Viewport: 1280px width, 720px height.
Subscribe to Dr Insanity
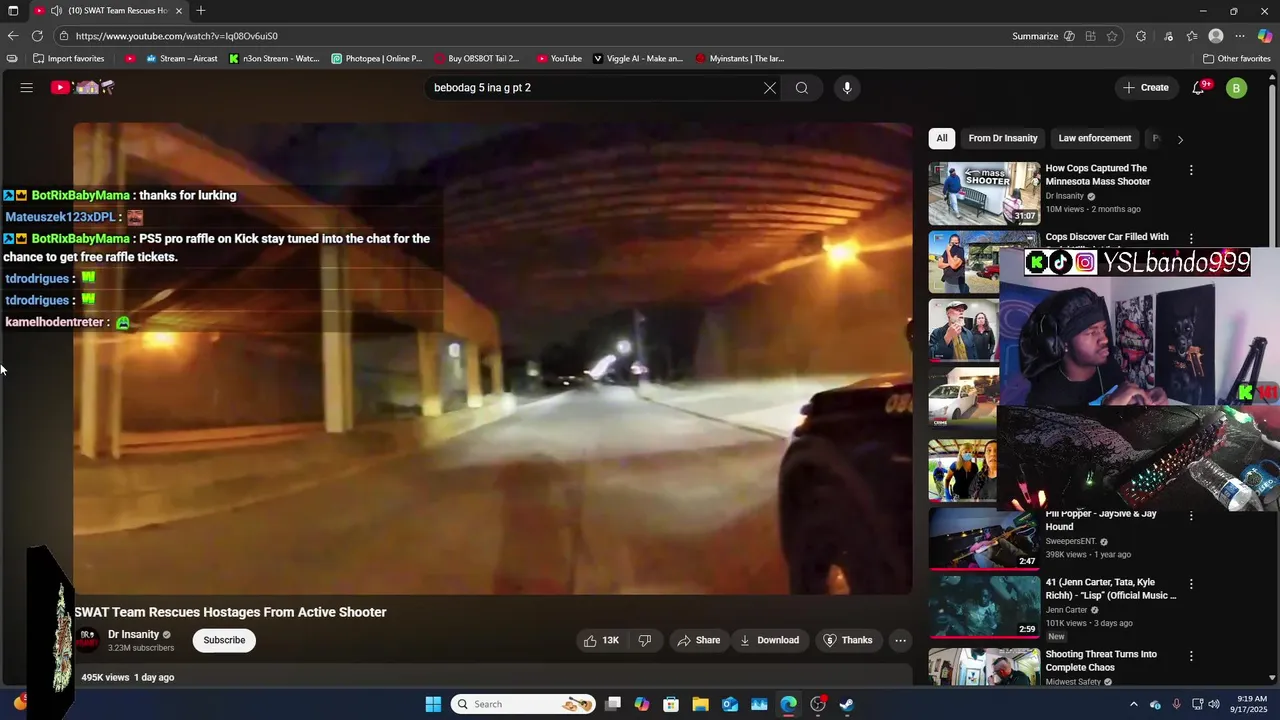pyautogui.click(x=224, y=640)
